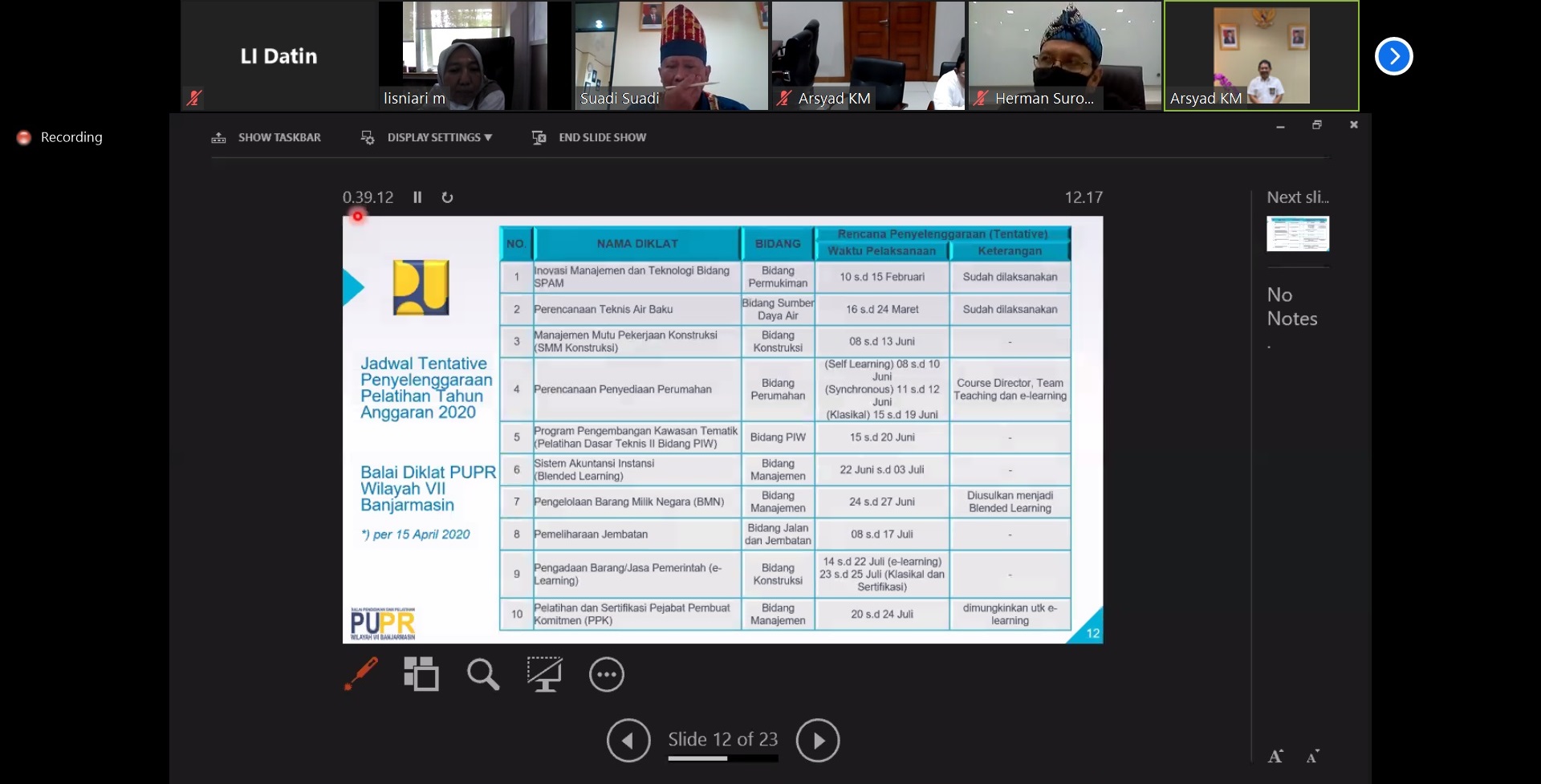Select the pen and laser pointer tool

[361, 674]
